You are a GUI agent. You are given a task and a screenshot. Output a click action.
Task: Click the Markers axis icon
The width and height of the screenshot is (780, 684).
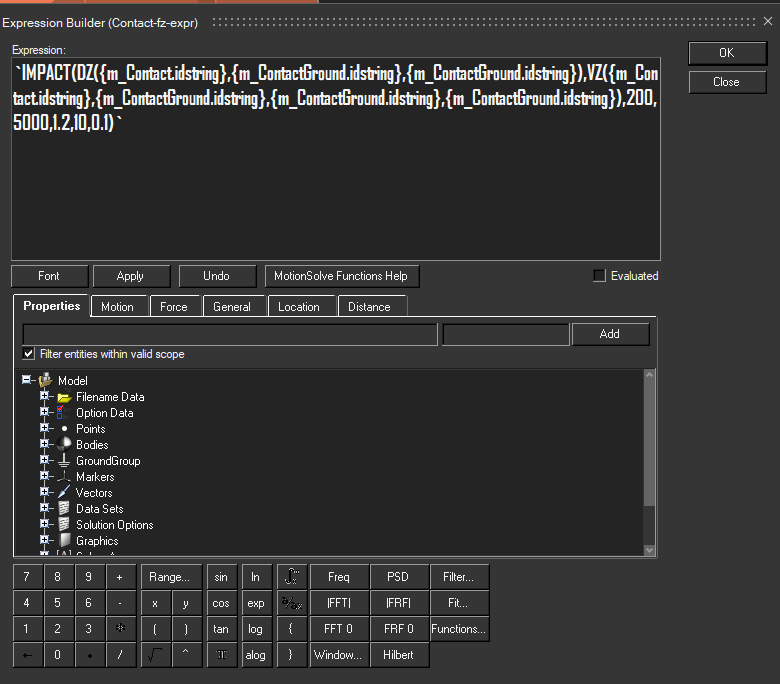(x=64, y=477)
